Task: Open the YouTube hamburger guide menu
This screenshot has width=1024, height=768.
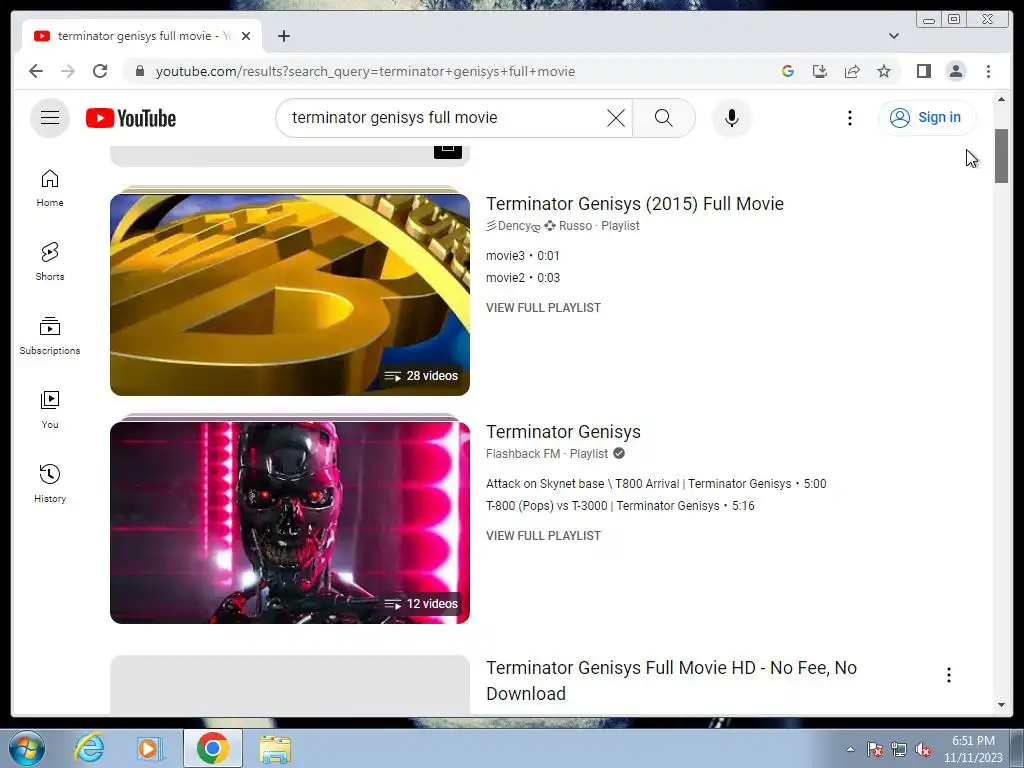Action: 50,118
